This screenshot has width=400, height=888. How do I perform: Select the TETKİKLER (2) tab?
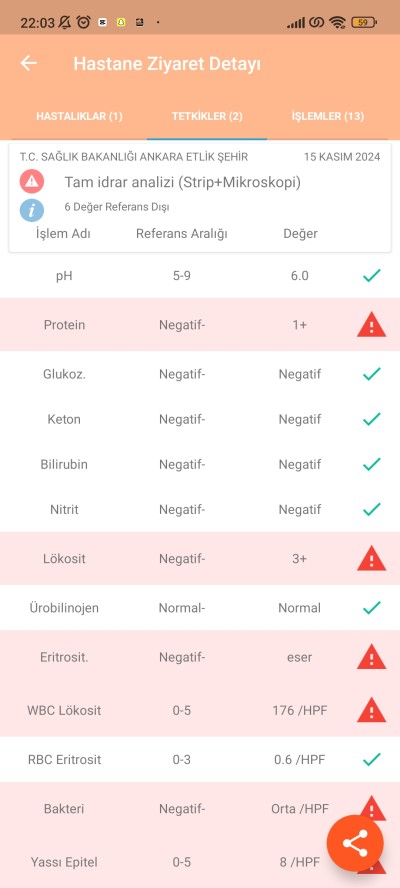click(x=207, y=117)
